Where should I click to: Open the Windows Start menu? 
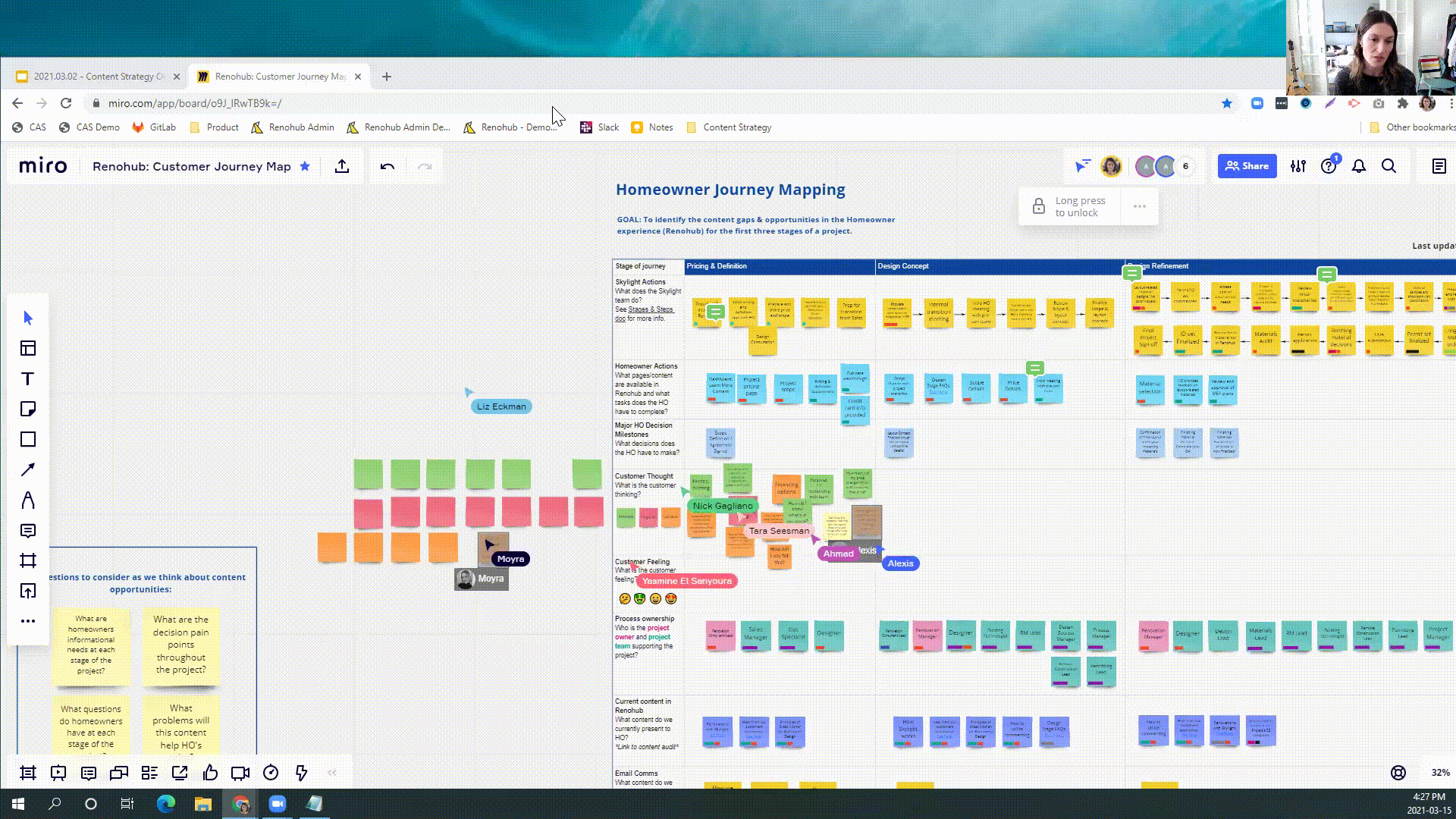(x=18, y=804)
